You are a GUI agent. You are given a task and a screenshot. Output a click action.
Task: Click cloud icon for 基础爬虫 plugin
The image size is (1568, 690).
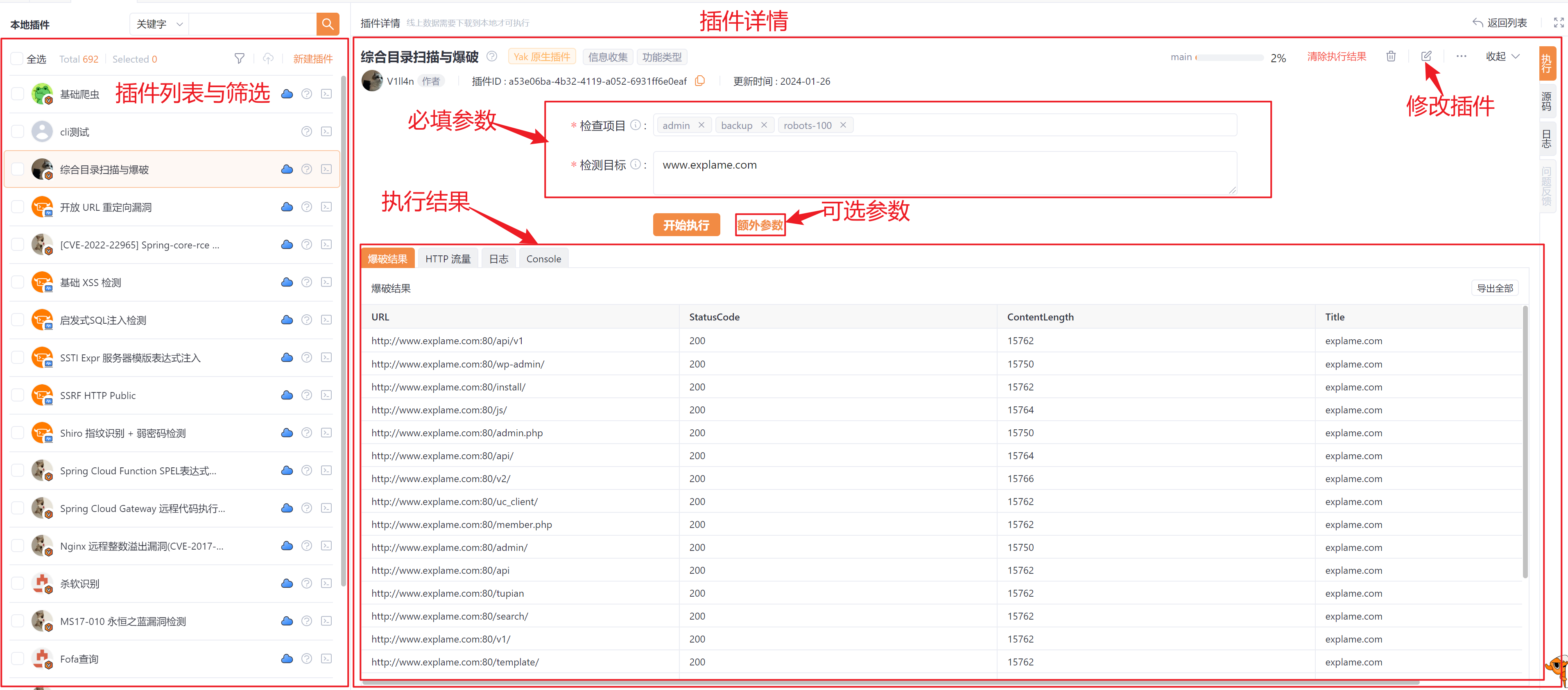(x=287, y=94)
